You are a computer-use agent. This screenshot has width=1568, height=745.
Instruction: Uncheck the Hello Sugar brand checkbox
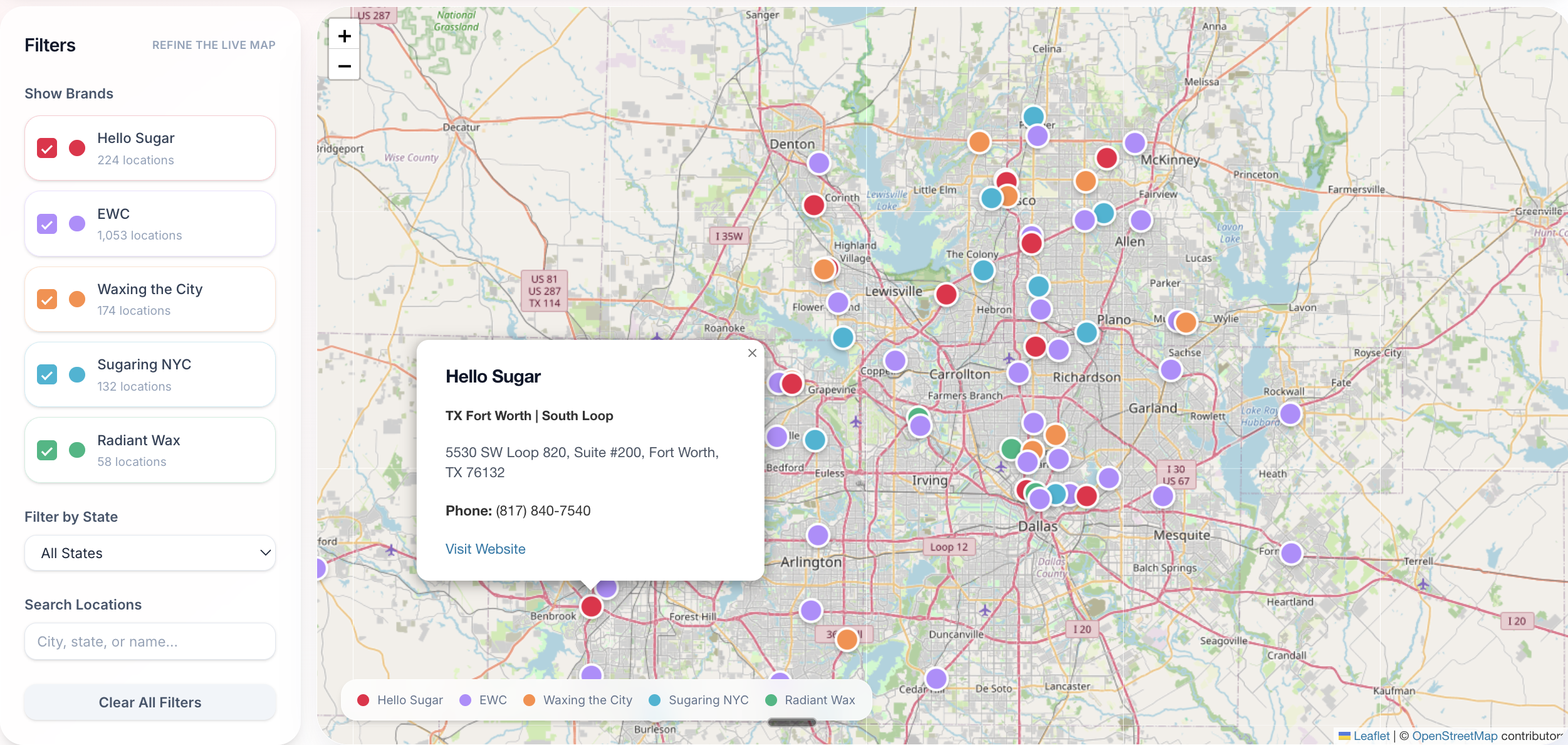point(47,148)
